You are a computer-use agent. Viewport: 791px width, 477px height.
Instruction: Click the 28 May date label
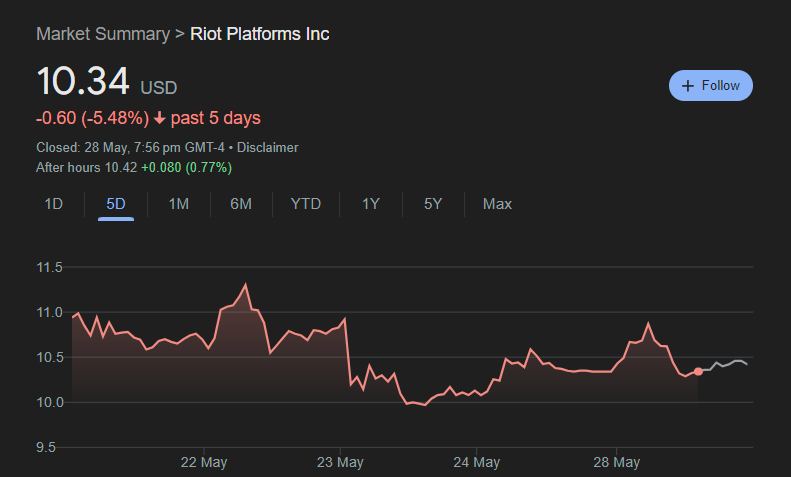tap(616, 462)
